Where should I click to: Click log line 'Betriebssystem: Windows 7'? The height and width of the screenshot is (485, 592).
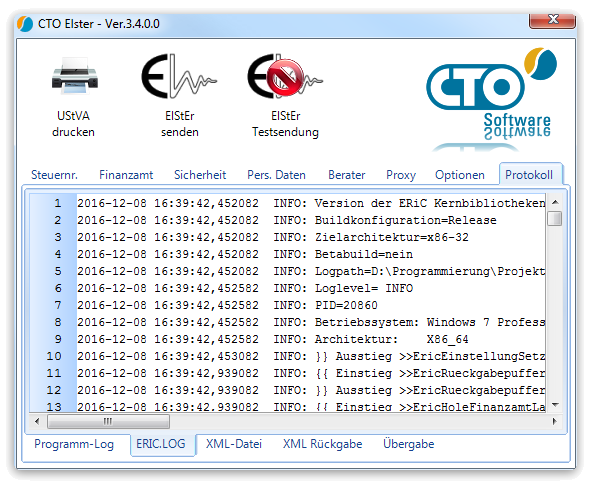click(311, 322)
